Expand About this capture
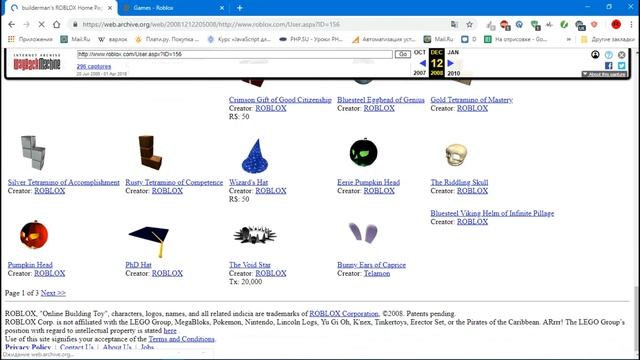640x360 pixels. [x=604, y=74]
